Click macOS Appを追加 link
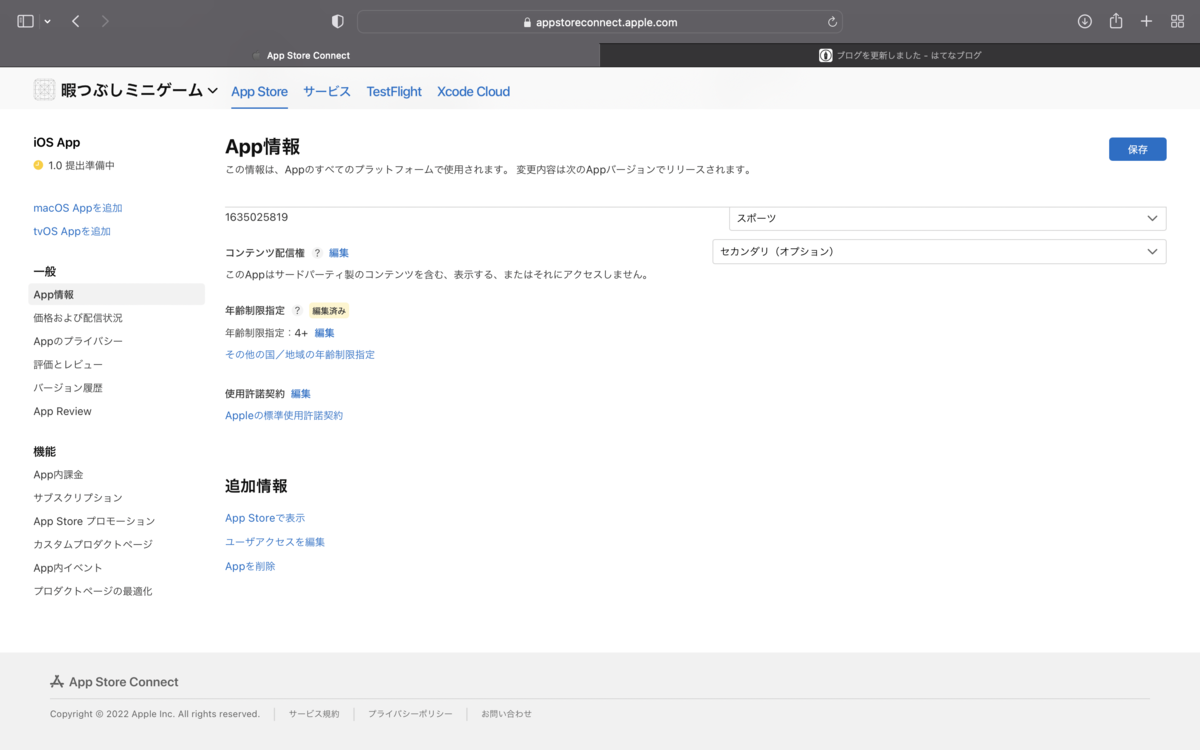This screenshot has height=750, width=1200. click(78, 208)
